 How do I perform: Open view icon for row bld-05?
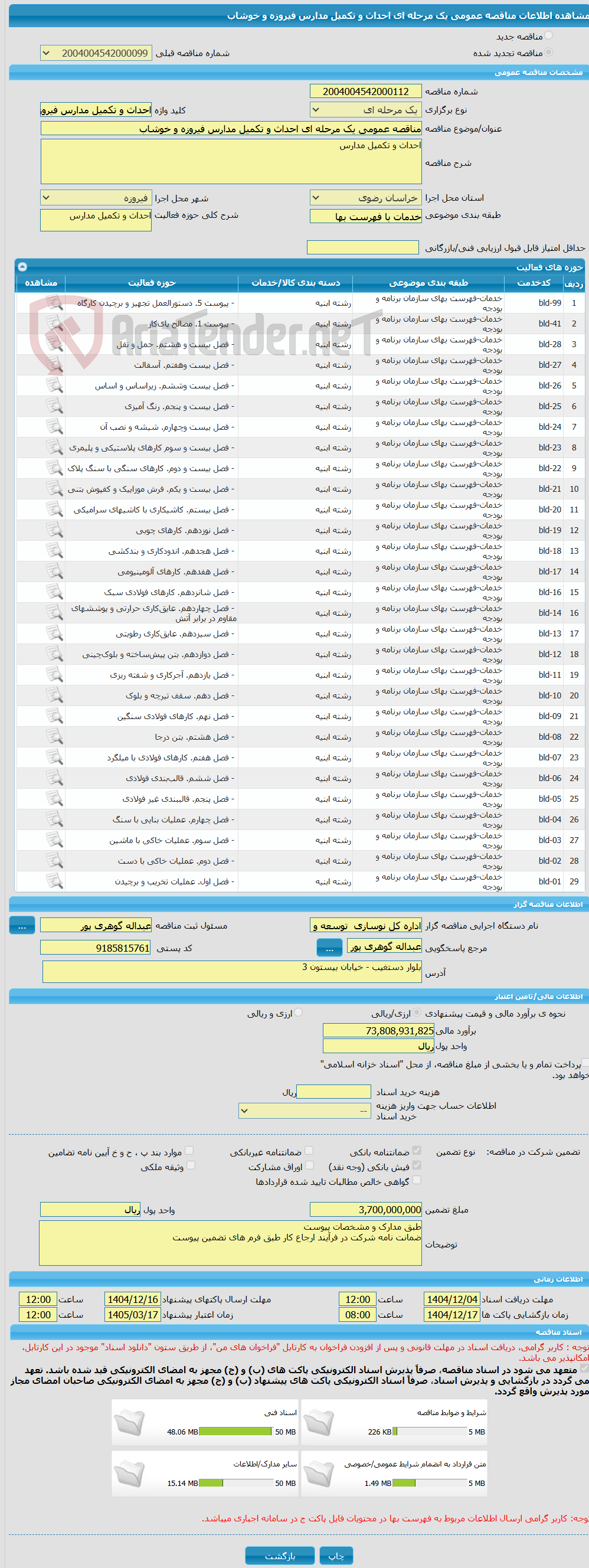point(55,799)
